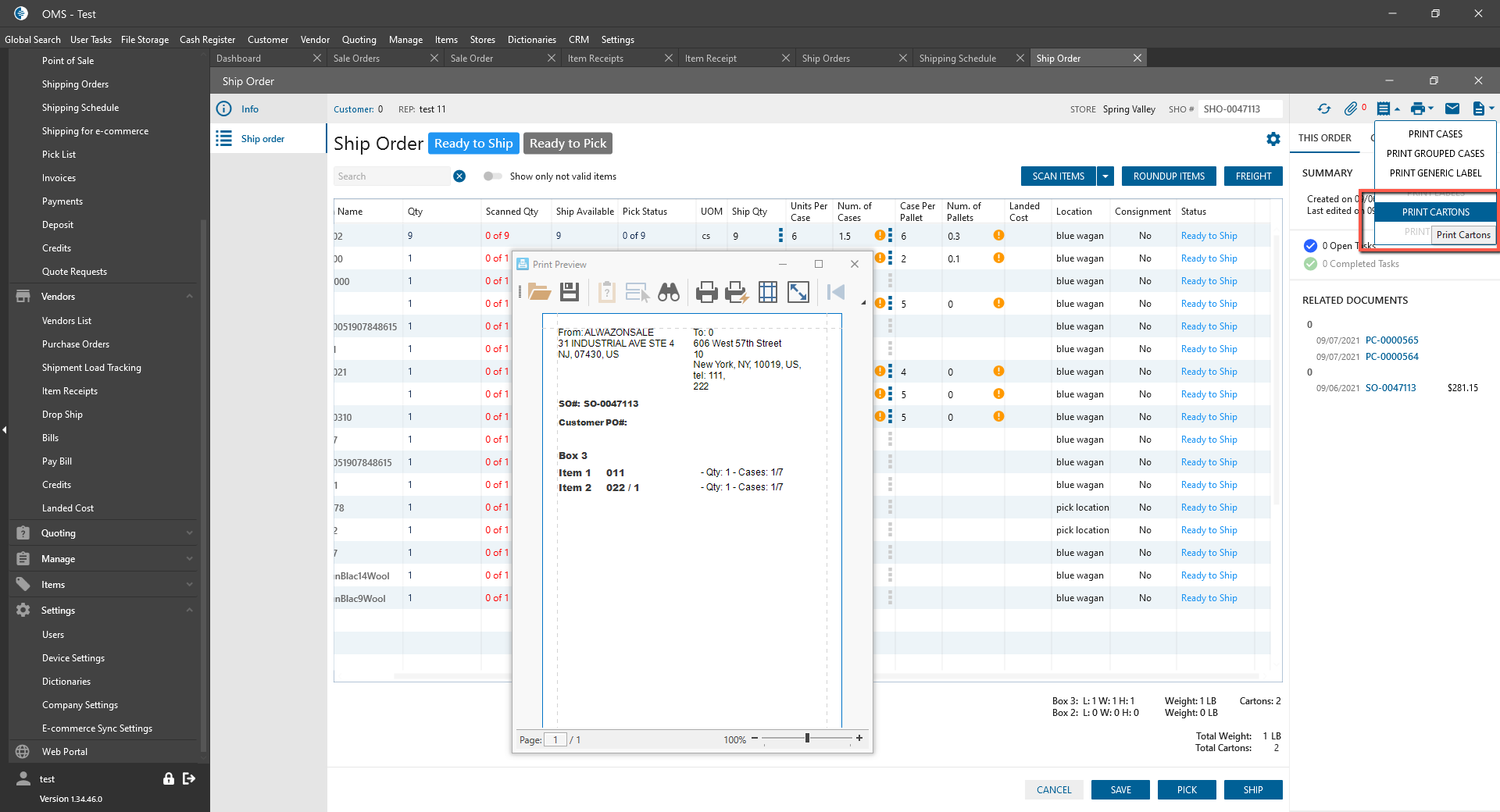1500x812 pixels.
Task: Click the binoculars Find icon in Print Preview
Action: click(x=669, y=293)
